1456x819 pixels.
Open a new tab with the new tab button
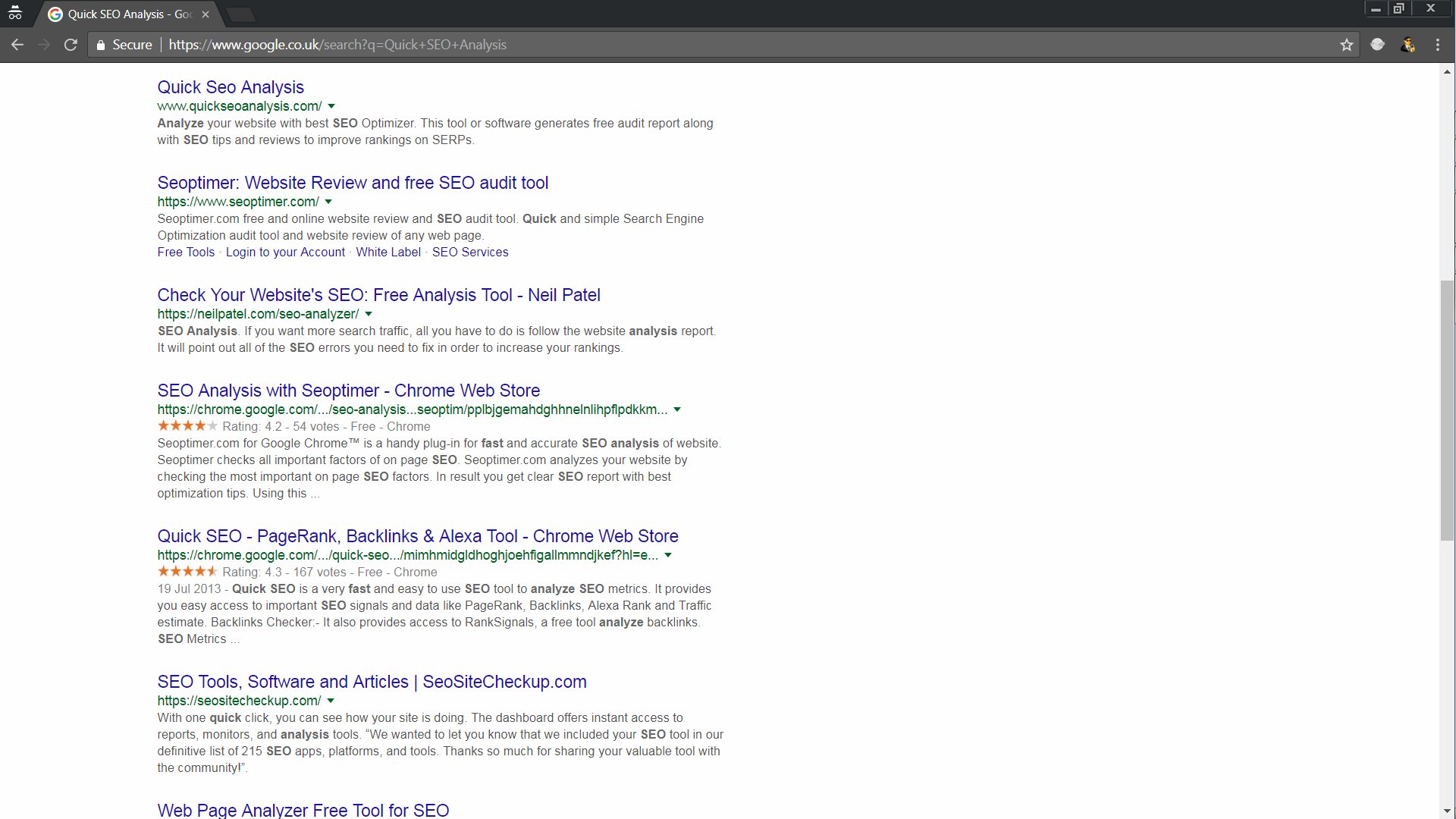(241, 14)
